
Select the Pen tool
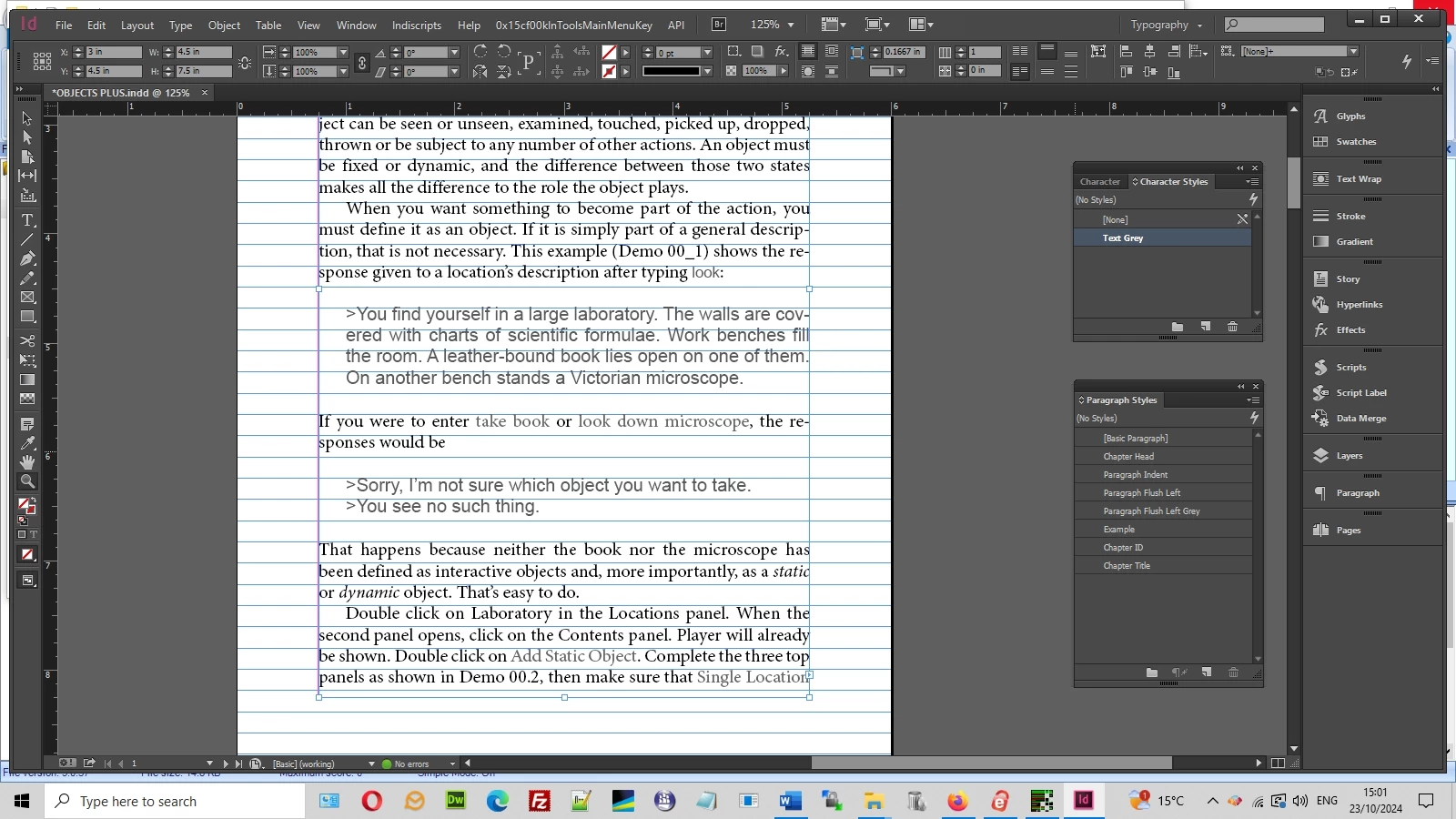click(27, 258)
